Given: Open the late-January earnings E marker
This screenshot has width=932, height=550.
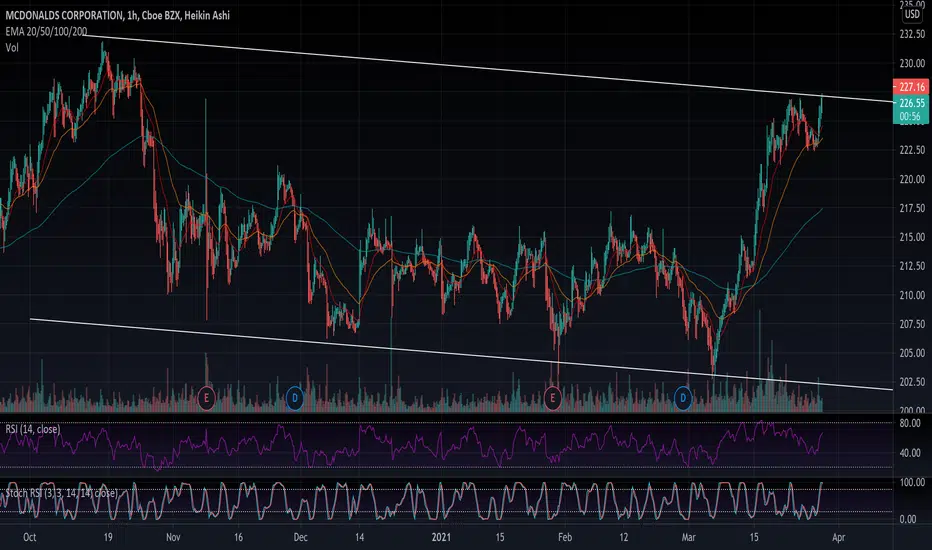Looking at the screenshot, I should click(552, 398).
